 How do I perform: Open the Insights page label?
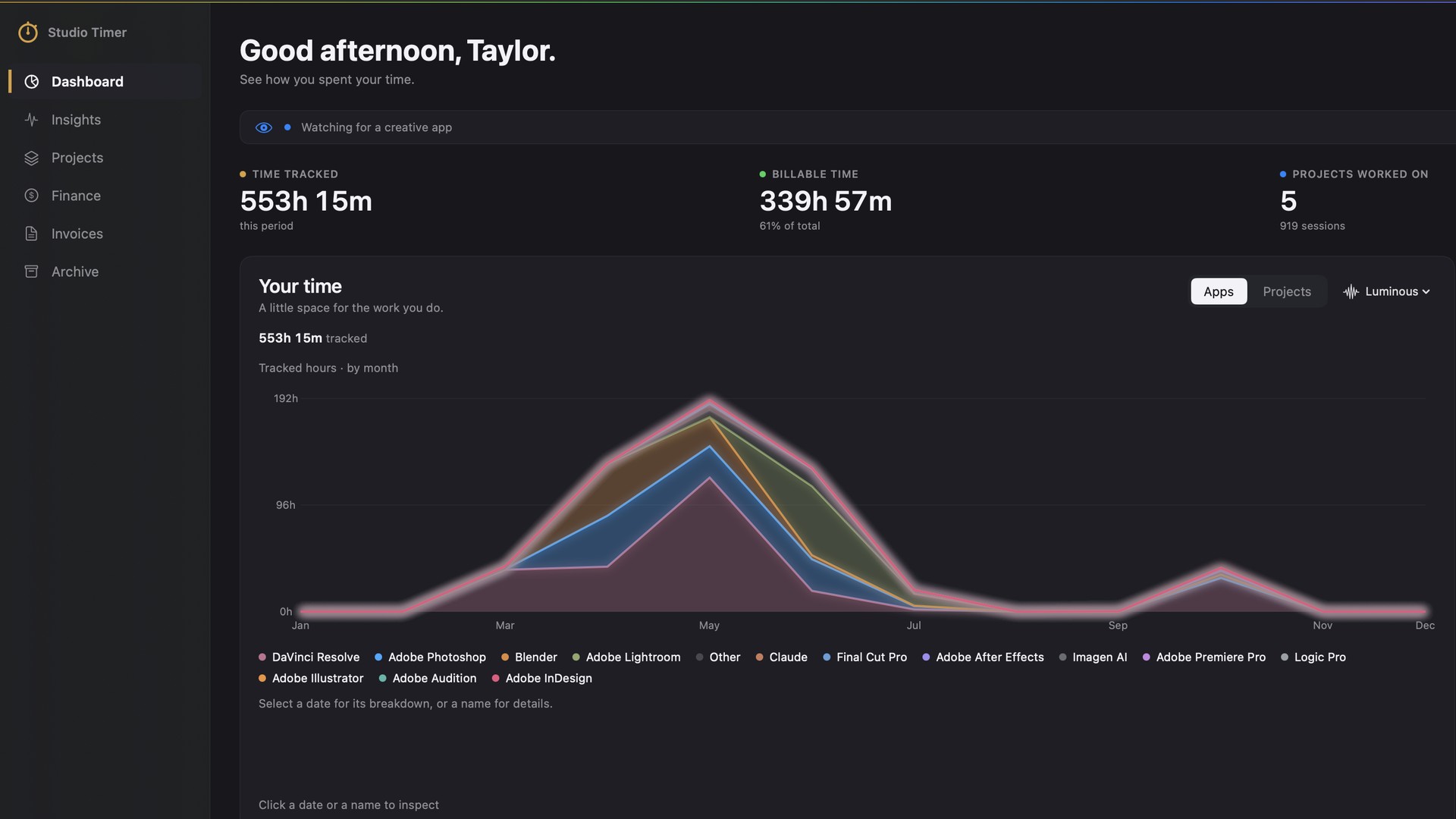76,120
